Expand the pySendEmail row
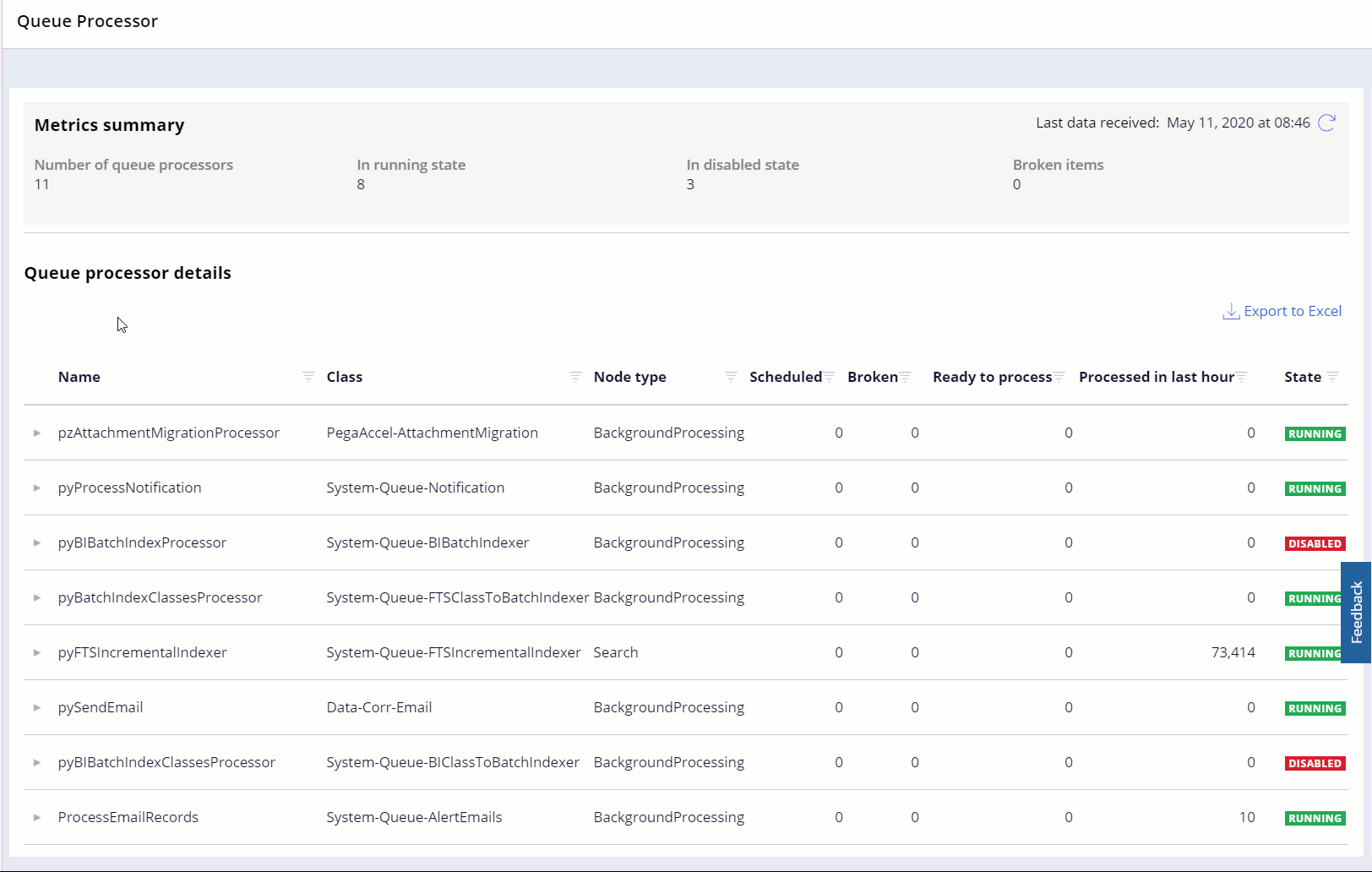This screenshot has height=872, width=1372. [37, 707]
